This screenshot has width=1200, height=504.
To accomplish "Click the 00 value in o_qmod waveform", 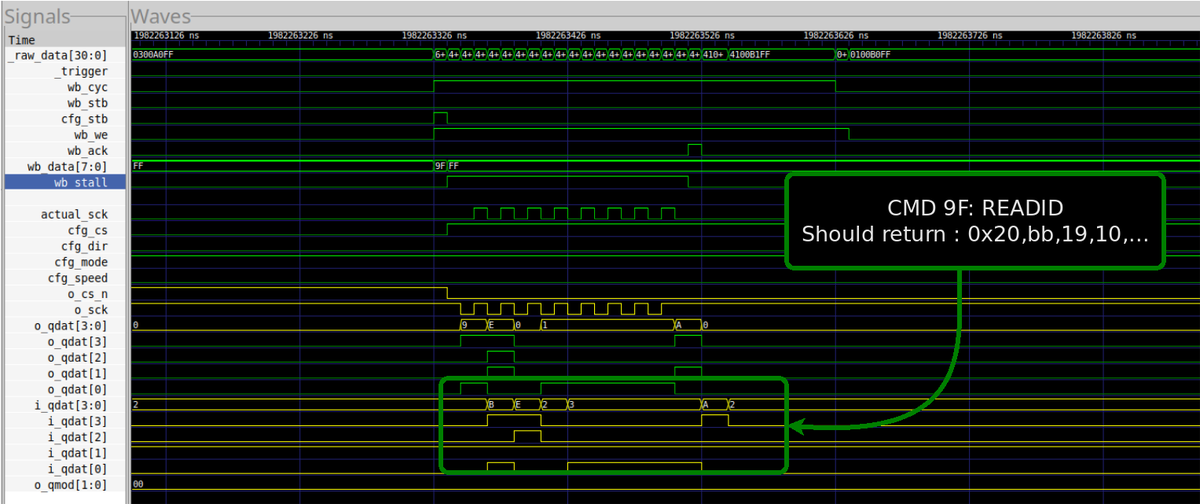I will click(x=139, y=485).
